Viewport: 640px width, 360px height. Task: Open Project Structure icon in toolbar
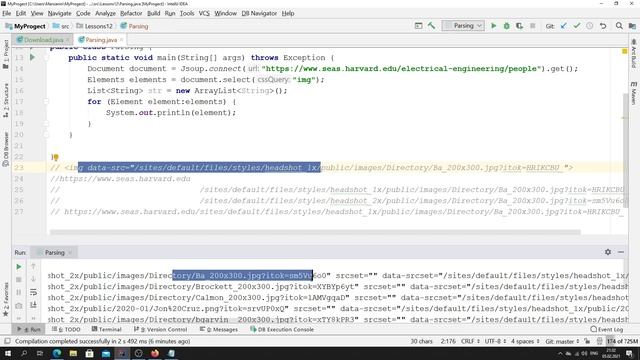[x=632, y=26]
